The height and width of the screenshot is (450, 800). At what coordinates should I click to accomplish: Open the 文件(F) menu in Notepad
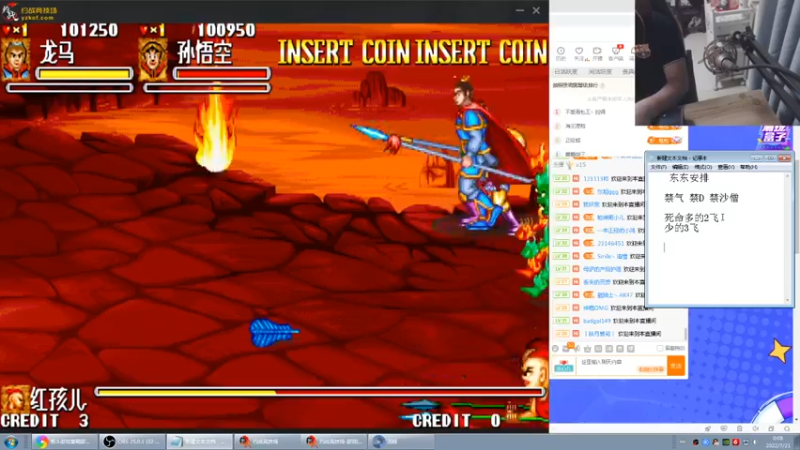point(659,167)
